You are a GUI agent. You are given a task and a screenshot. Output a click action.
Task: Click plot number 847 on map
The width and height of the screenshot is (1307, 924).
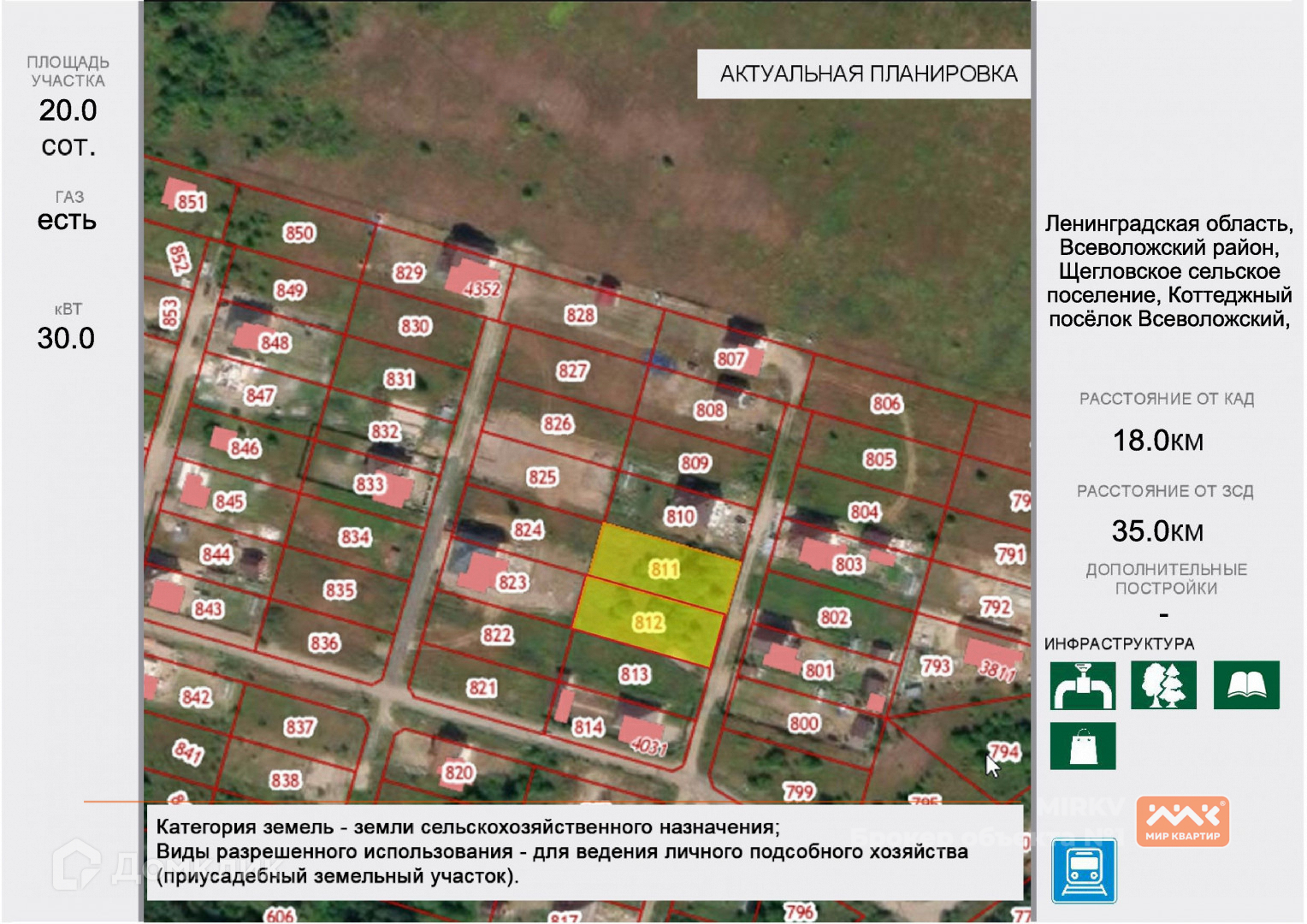click(259, 395)
